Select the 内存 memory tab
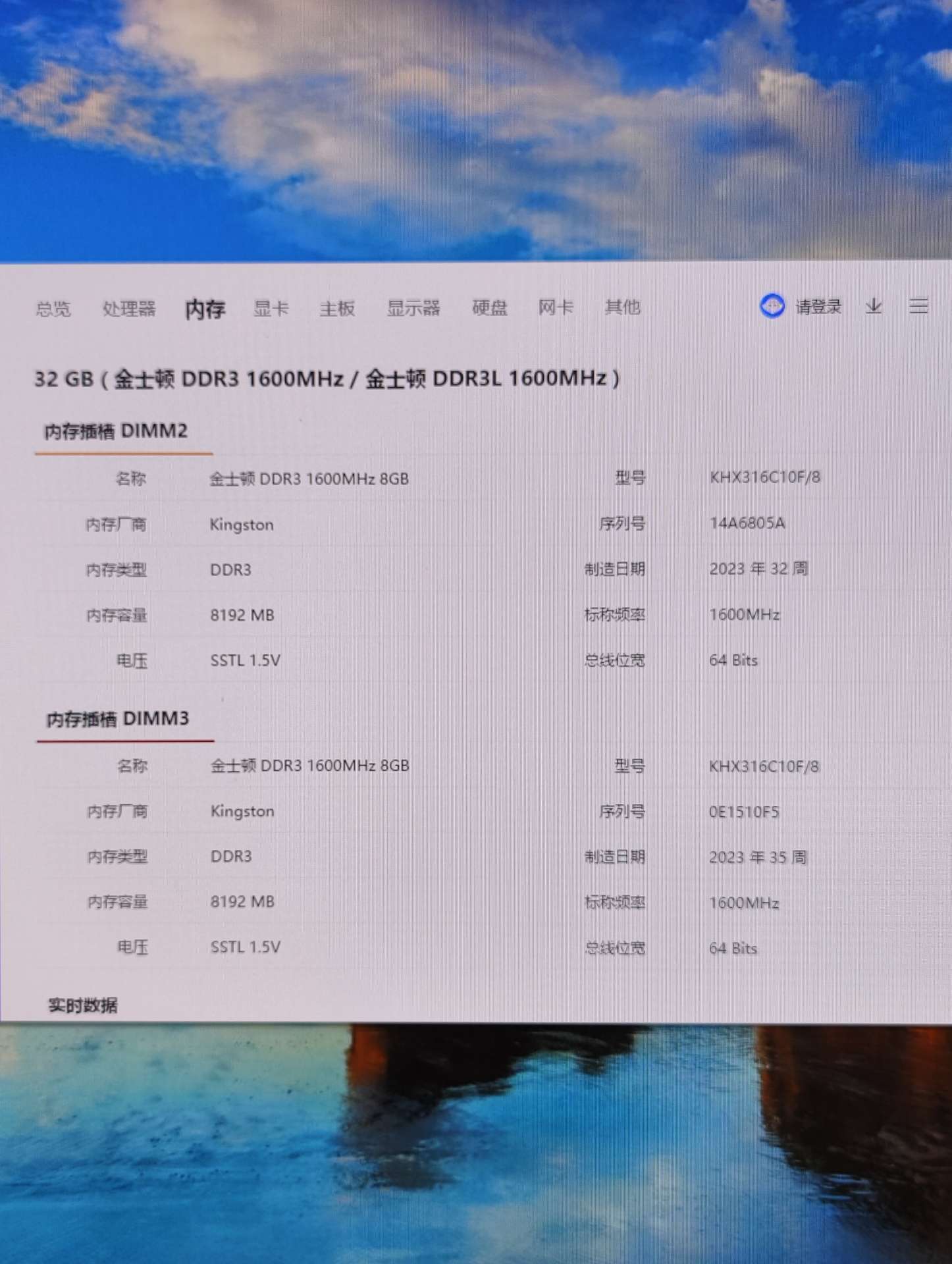 [x=205, y=309]
